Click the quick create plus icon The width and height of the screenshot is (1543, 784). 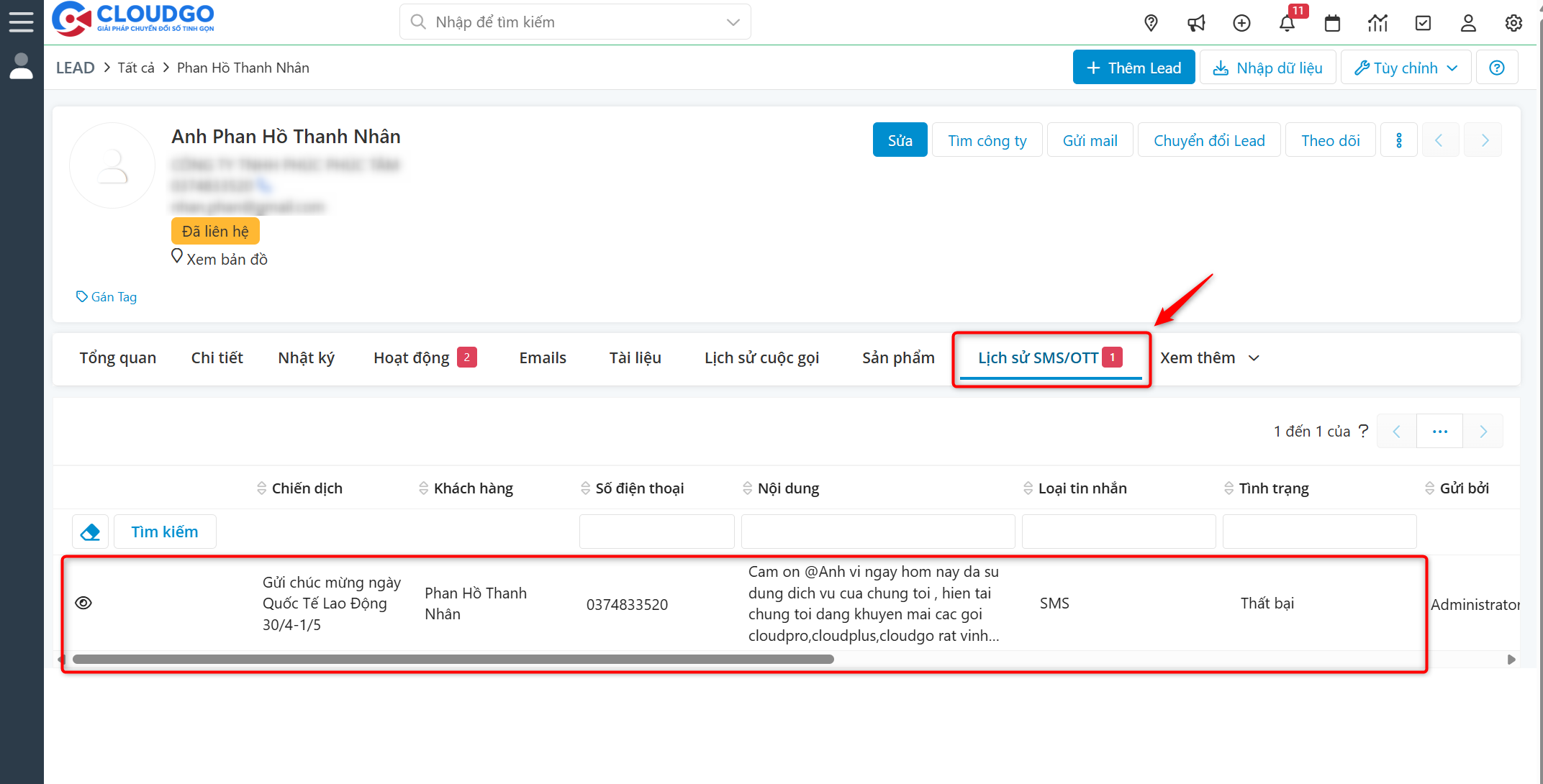click(1241, 23)
